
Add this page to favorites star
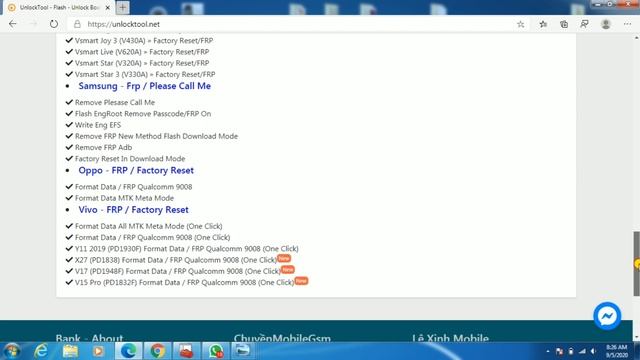click(x=520, y=24)
